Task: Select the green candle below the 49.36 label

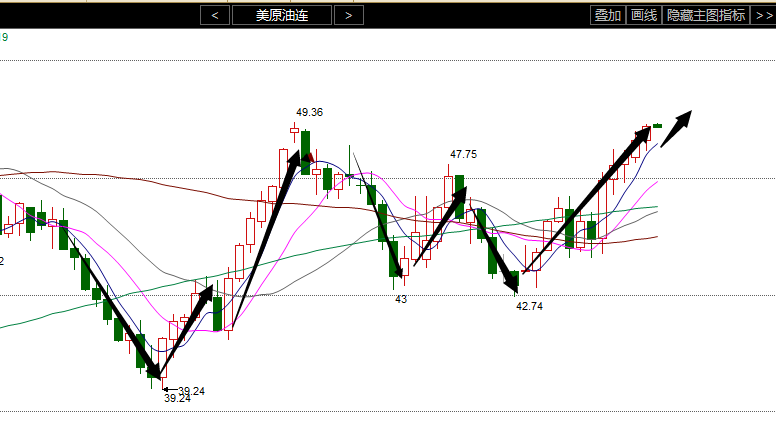Action: pos(306,151)
